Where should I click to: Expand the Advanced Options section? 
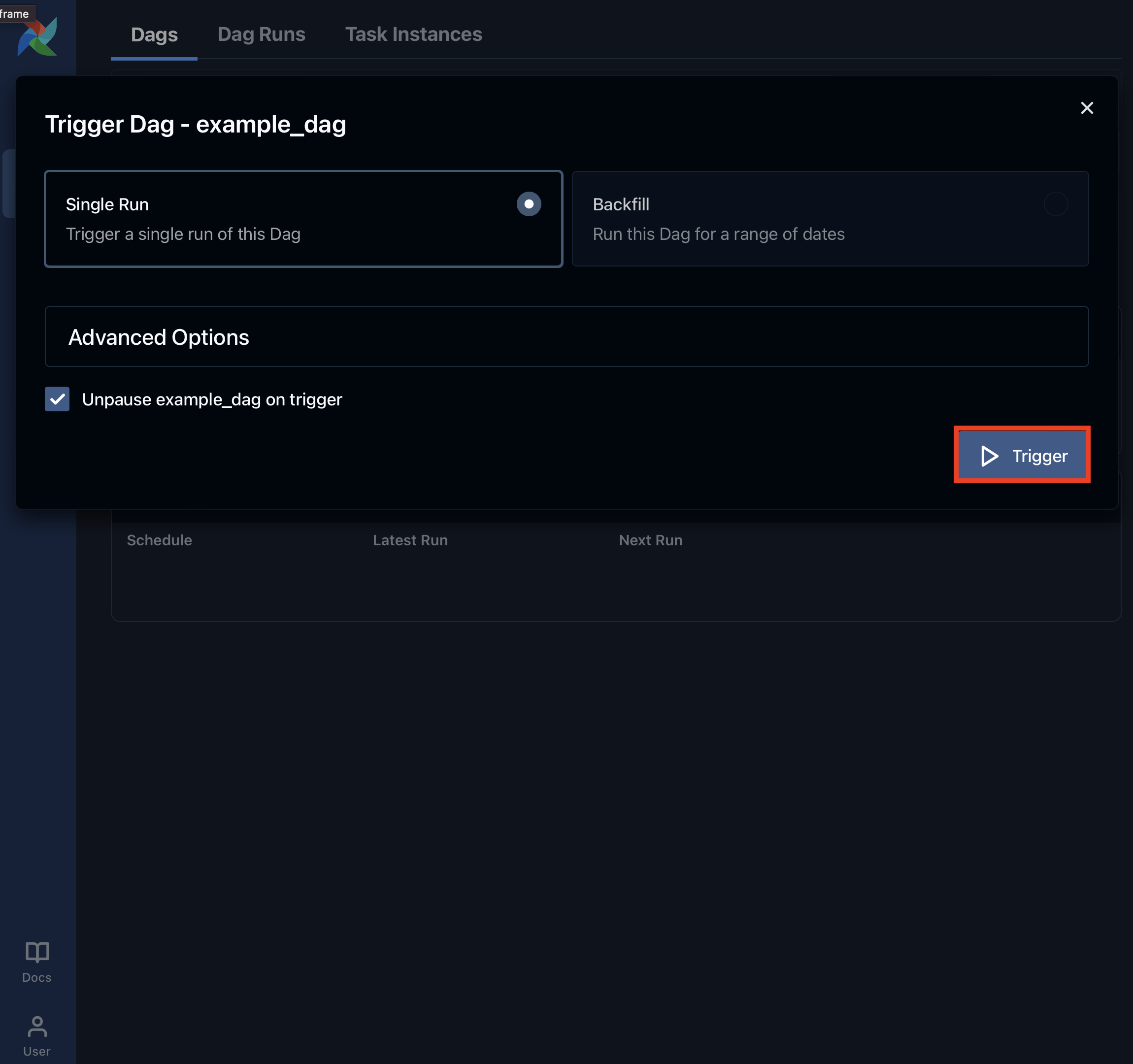pyautogui.click(x=566, y=337)
